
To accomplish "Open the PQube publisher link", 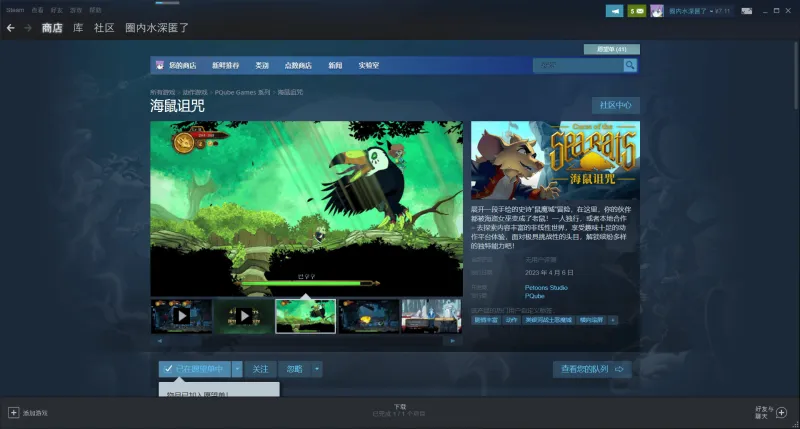I will tap(534, 296).
